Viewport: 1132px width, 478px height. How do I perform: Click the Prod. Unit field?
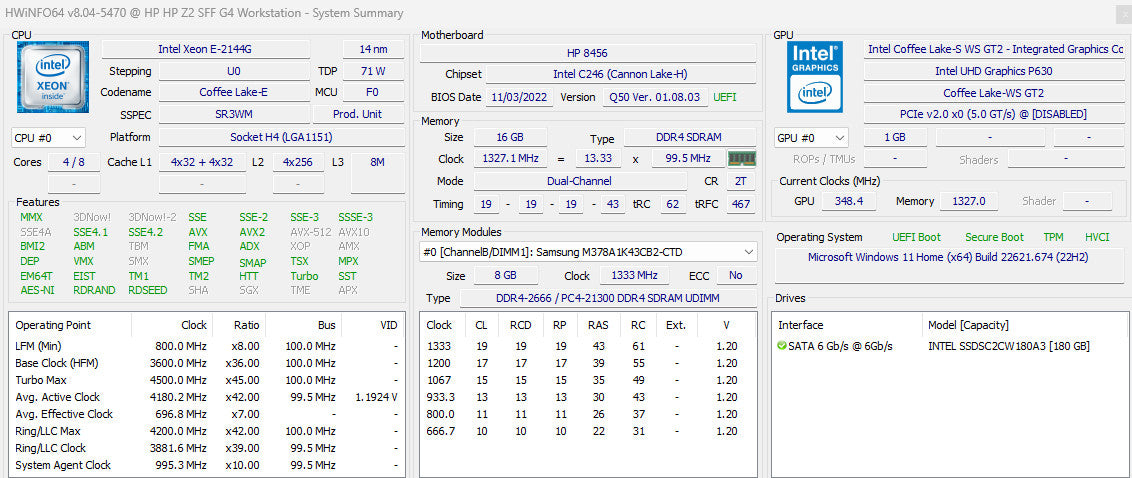(358, 114)
